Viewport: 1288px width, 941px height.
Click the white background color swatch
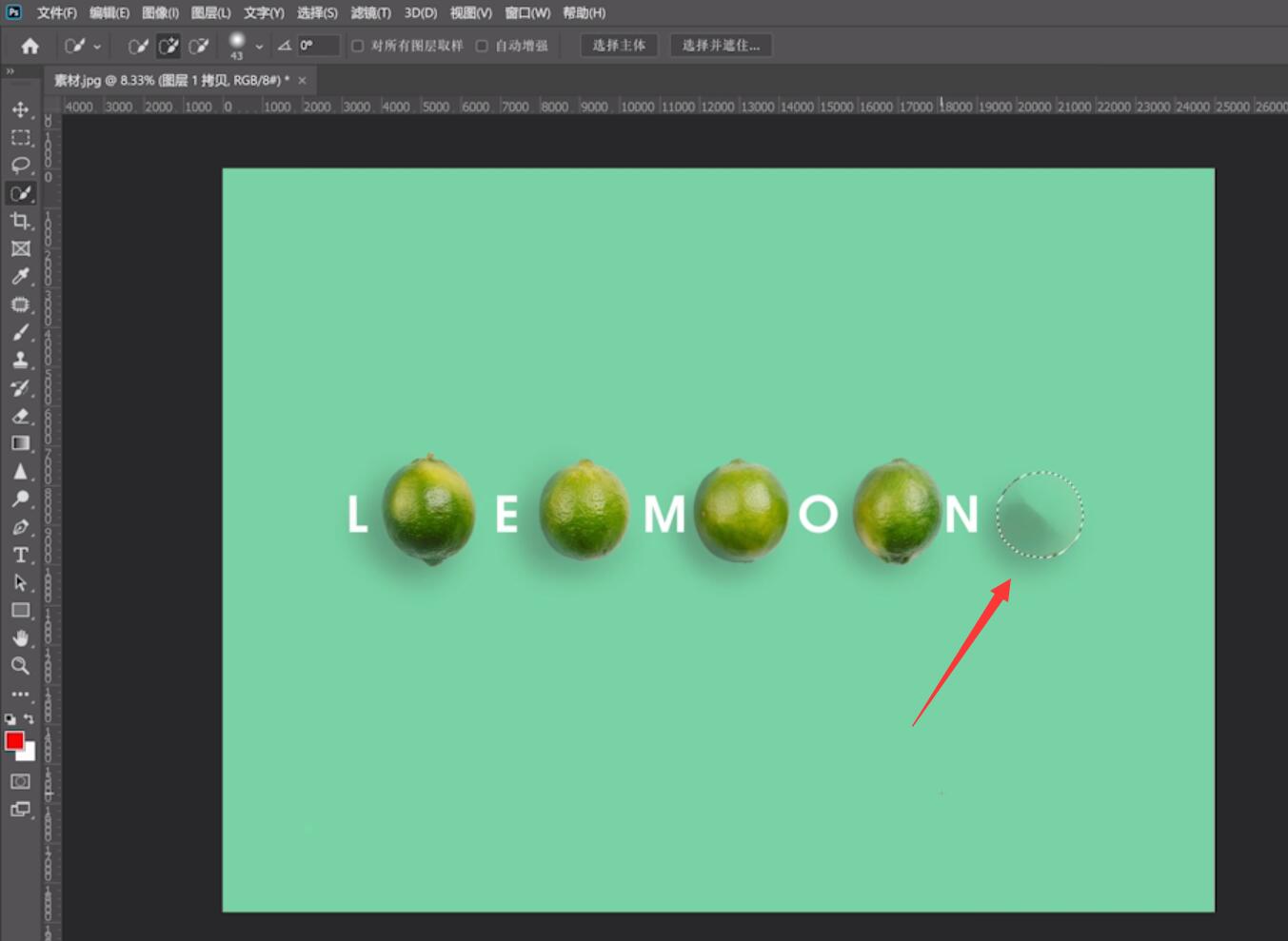[28, 754]
